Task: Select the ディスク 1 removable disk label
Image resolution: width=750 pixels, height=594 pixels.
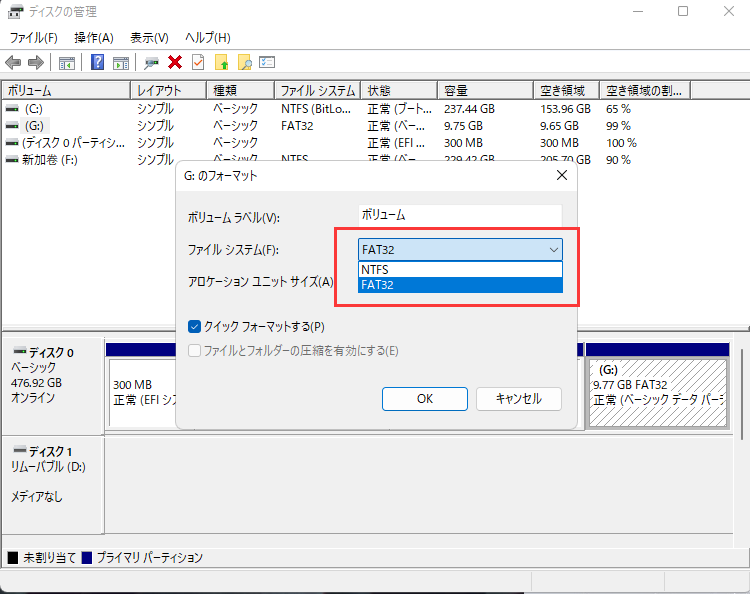Action: (x=53, y=484)
